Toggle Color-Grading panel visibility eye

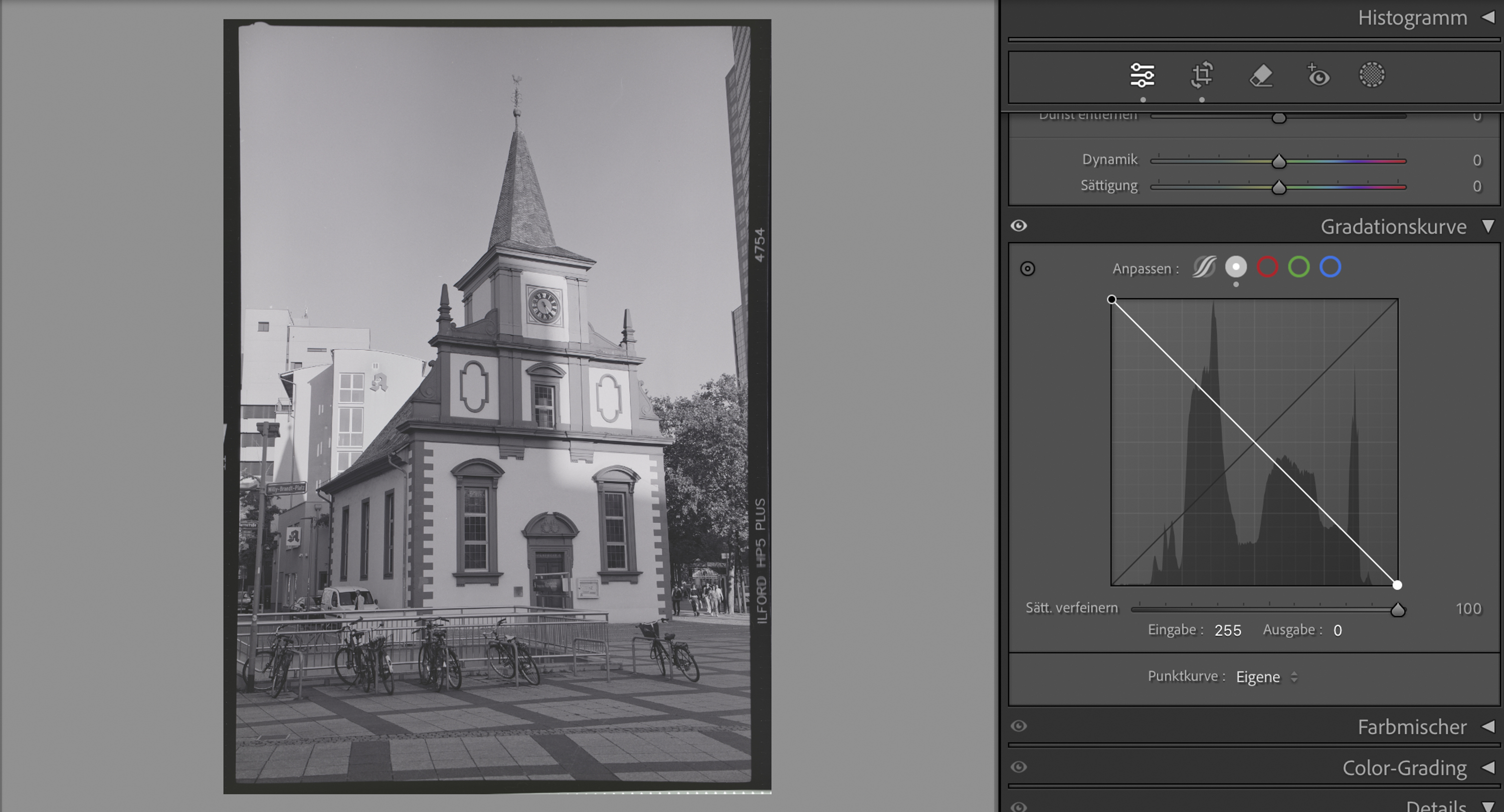[1019, 766]
